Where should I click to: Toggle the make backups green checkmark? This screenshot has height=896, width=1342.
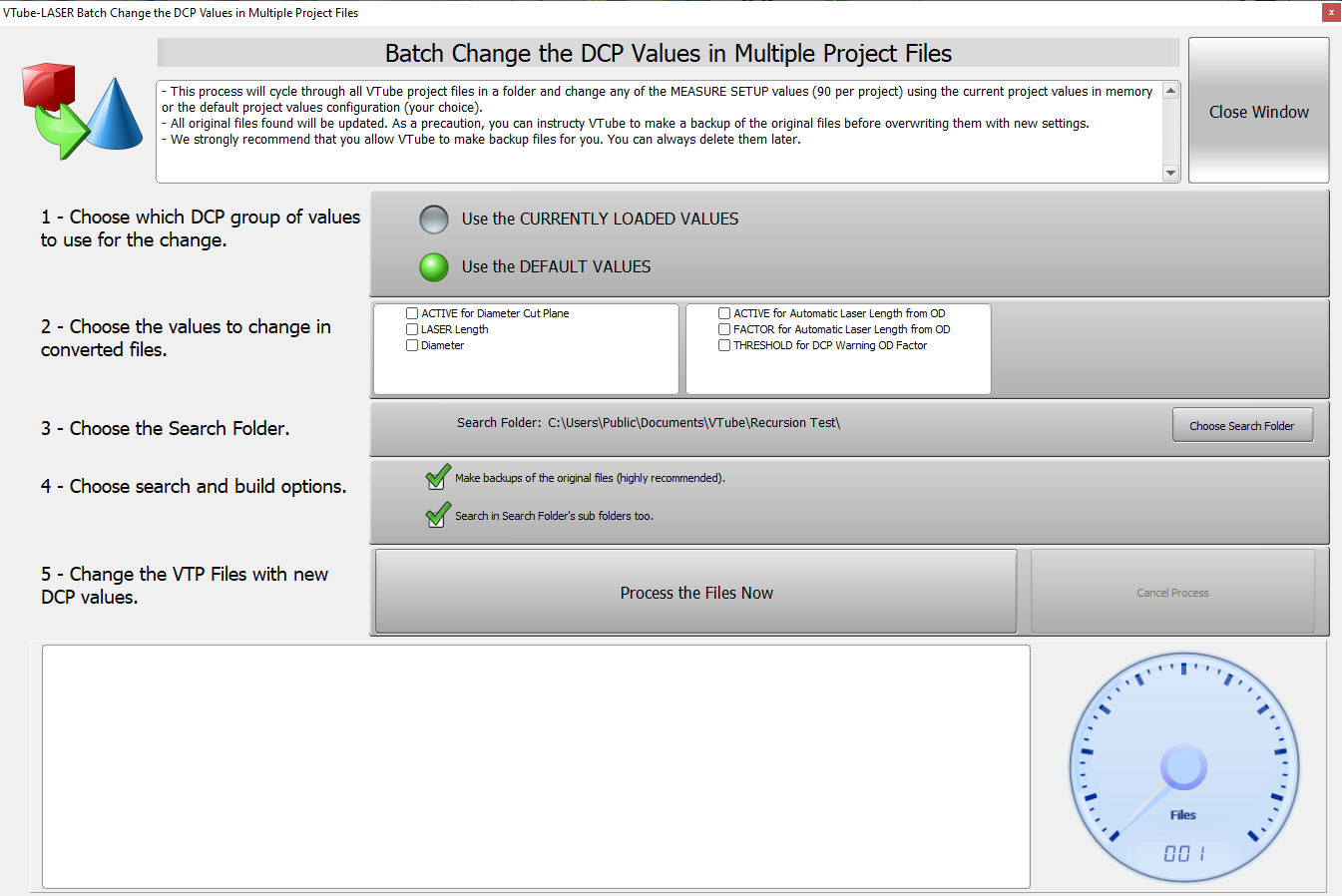[437, 478]
